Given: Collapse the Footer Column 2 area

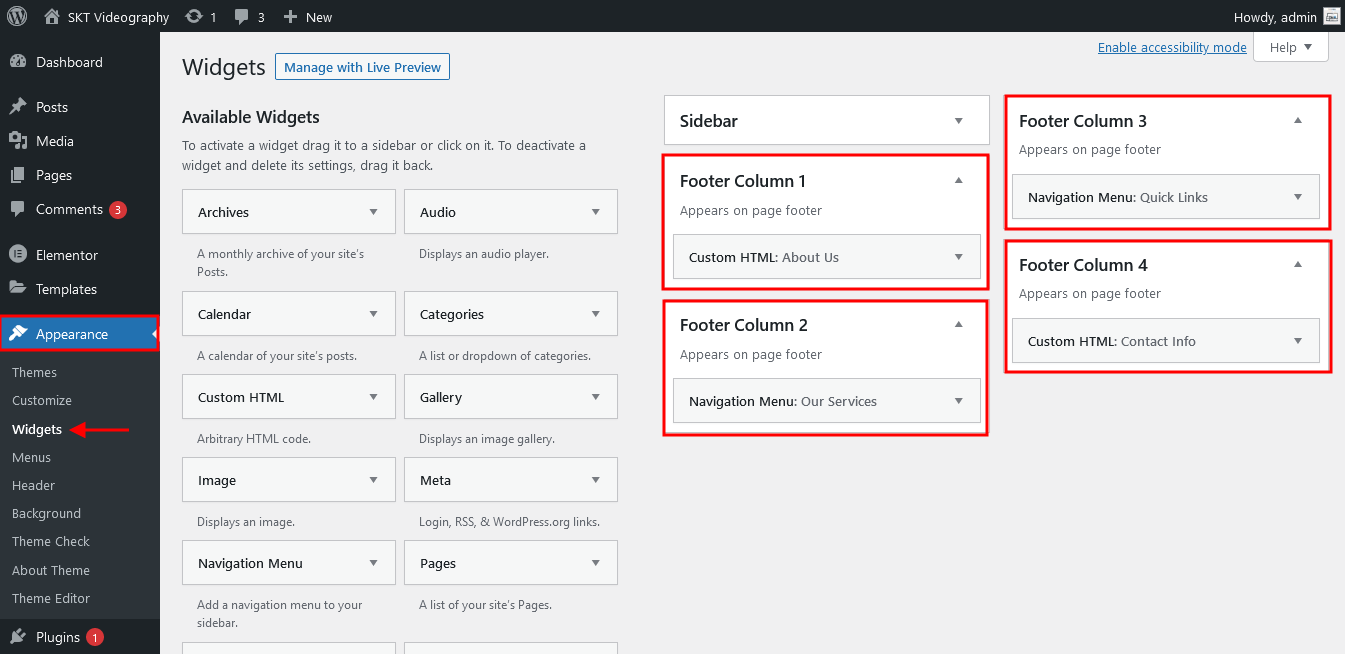Looking at the screenshot, I should (959, 325).
